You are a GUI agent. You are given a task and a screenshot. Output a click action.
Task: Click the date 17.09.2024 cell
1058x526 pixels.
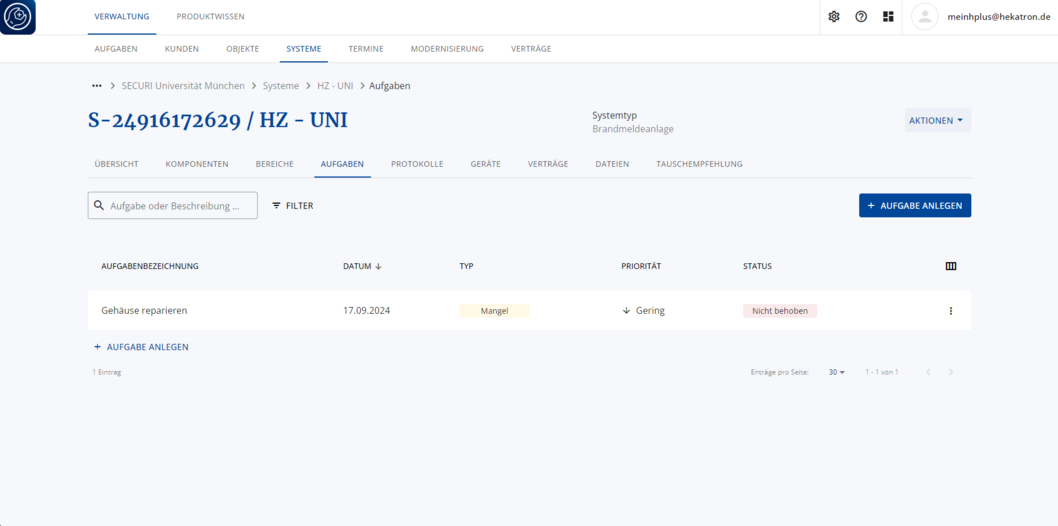(366, 311)
